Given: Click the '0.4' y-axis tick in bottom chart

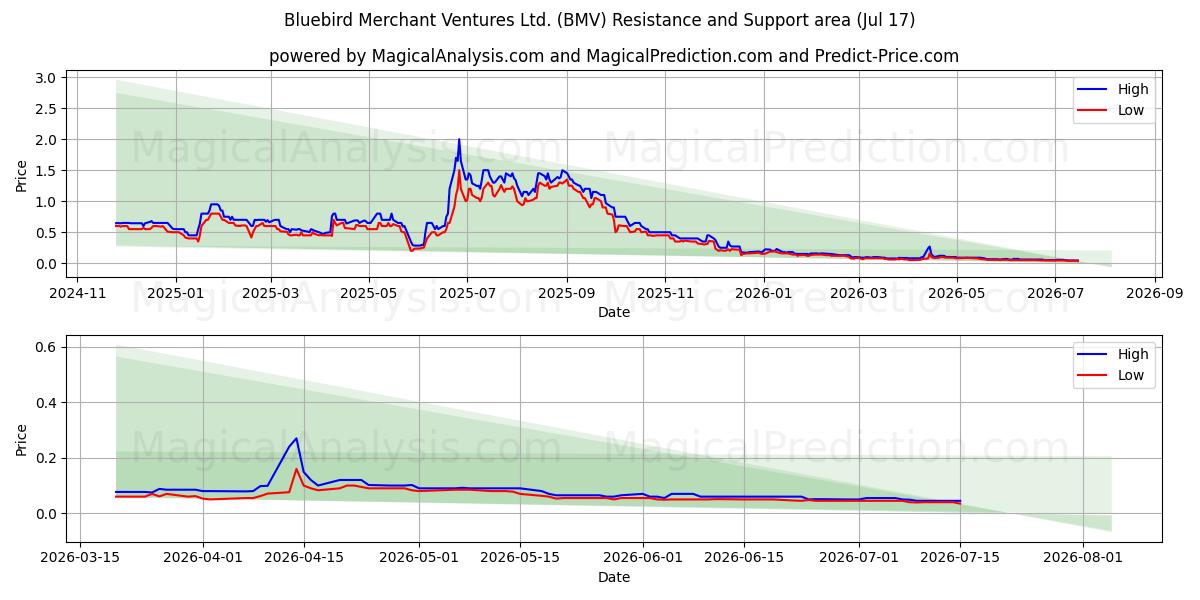Looking at the screenshot, I should 45,403.
